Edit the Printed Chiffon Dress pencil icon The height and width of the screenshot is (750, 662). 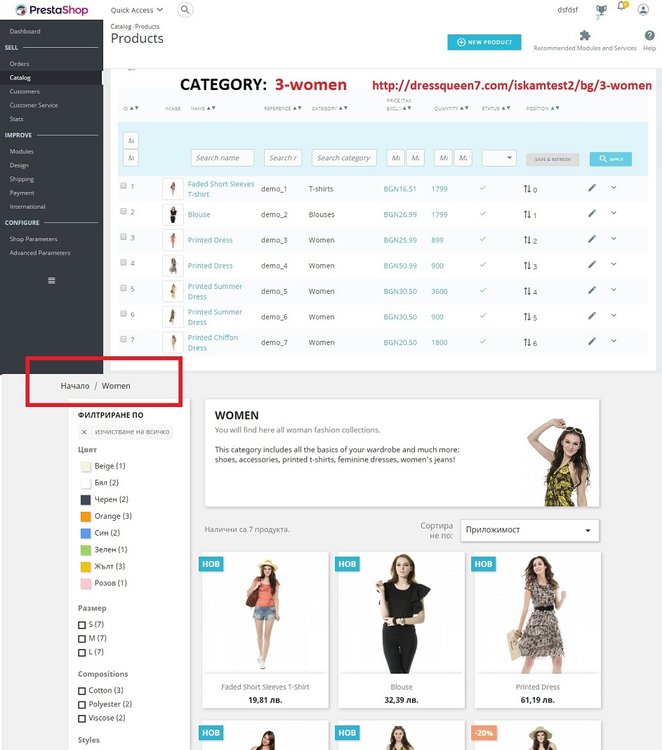tap(592, 341)
